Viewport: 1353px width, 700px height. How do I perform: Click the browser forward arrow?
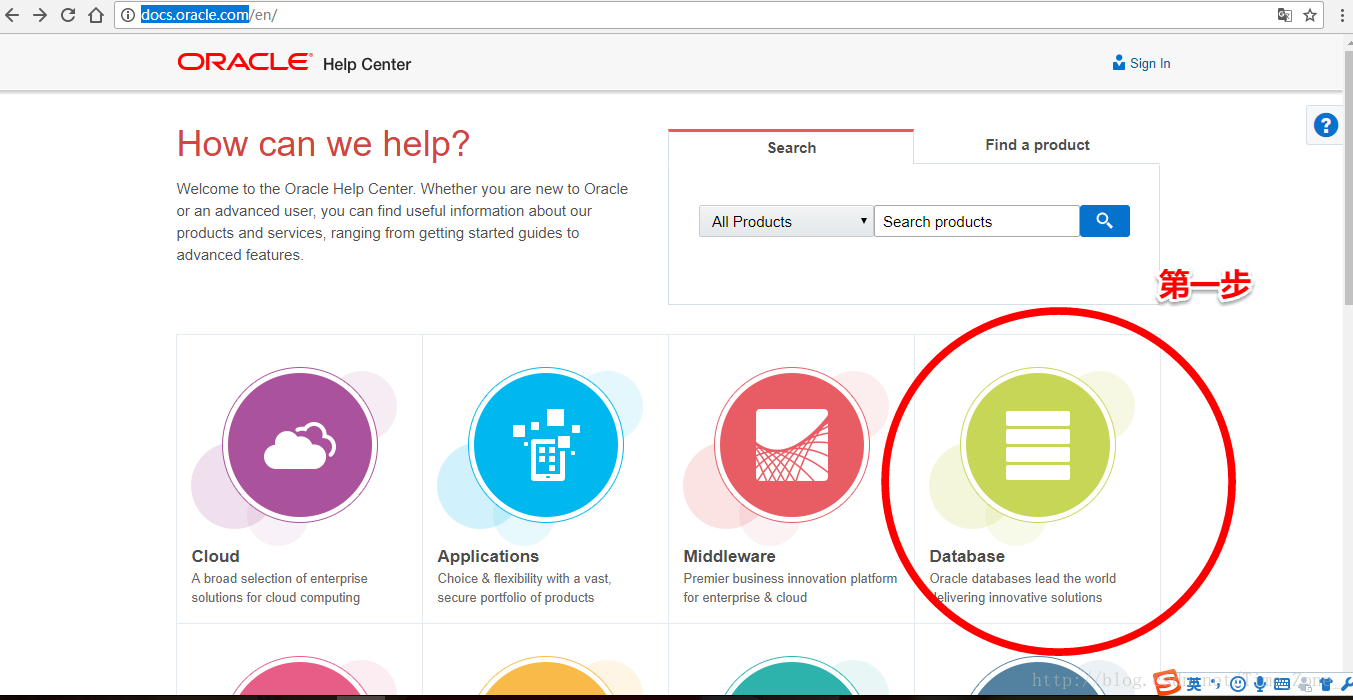pos(40,15)
